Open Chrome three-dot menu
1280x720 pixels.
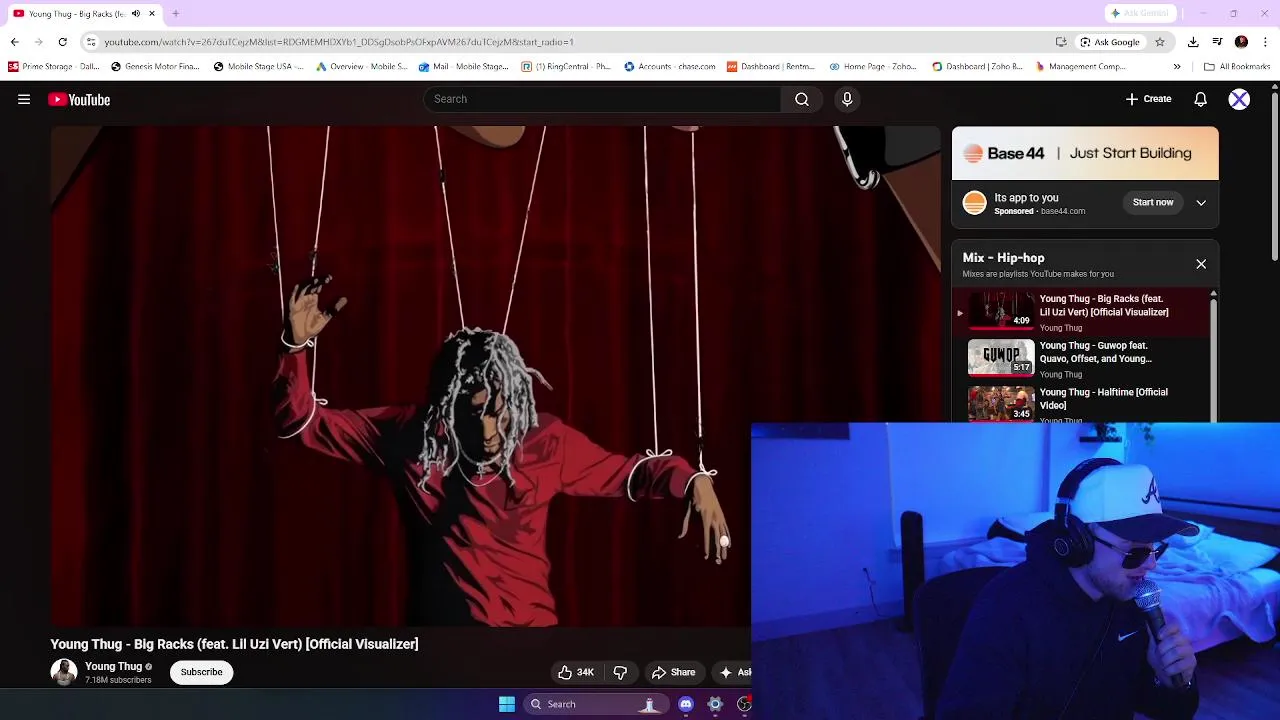tap(1266, 42)
